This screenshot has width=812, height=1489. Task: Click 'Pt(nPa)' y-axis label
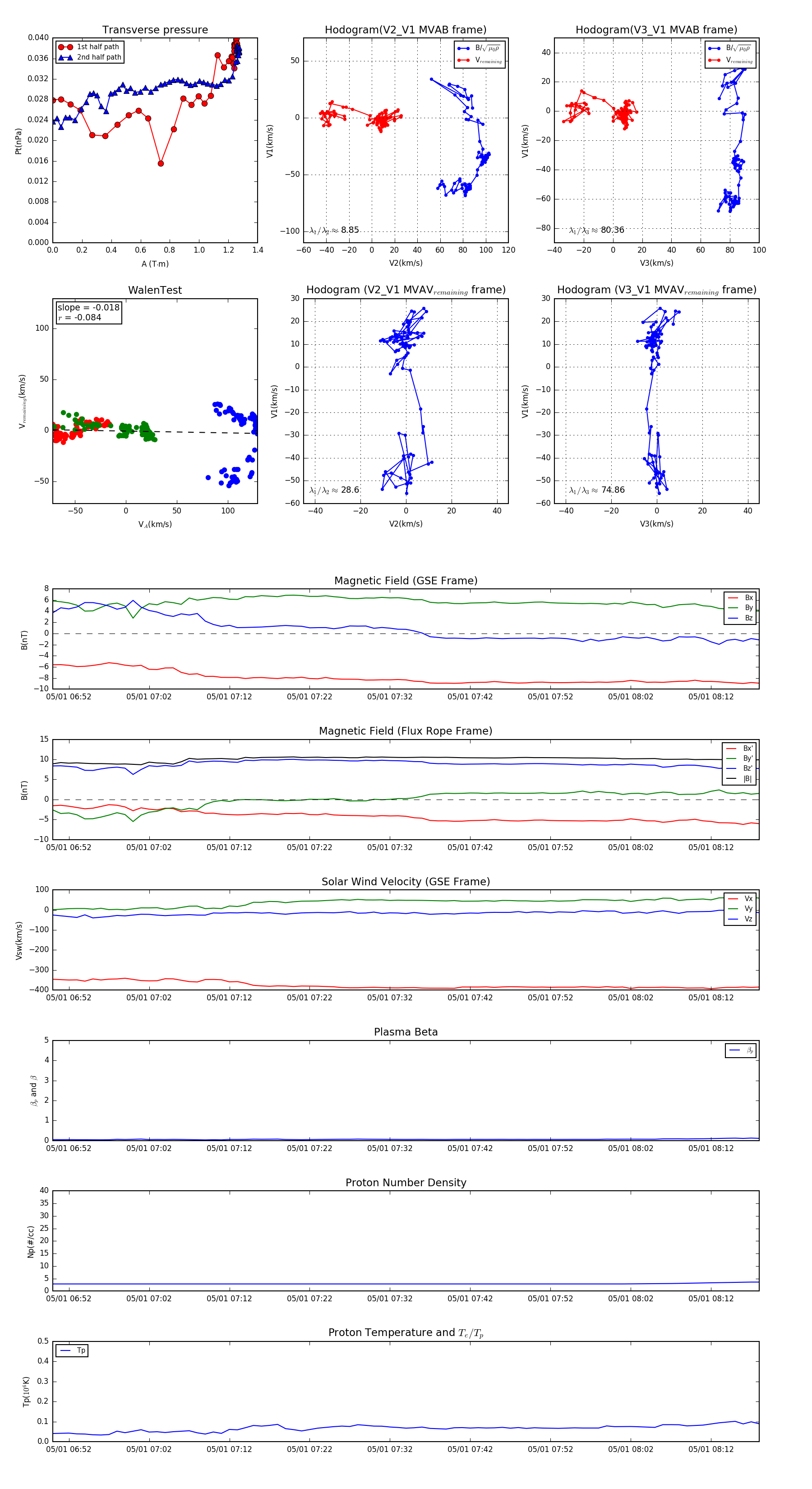pos(18,141)
